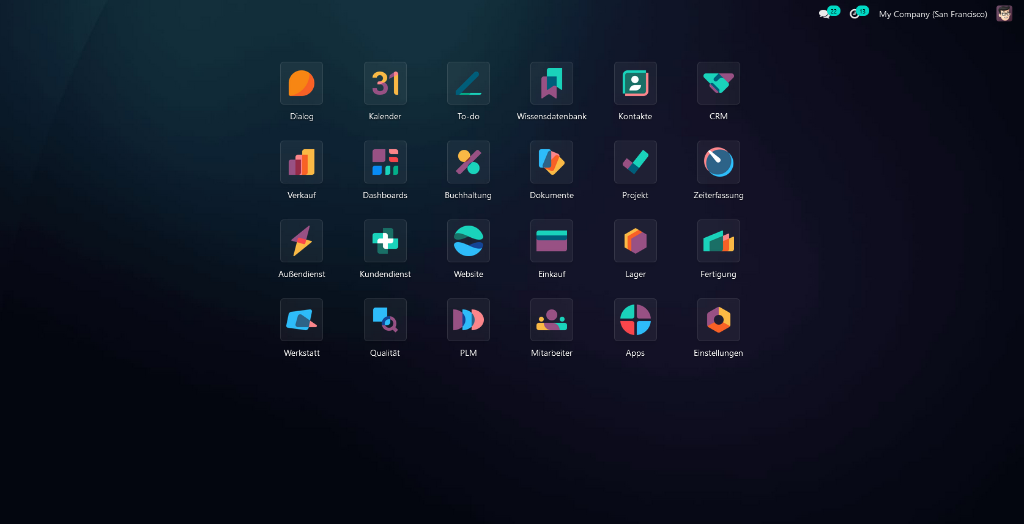
Task: Open the Einkauf app
Action: click(x=551, y=241)
